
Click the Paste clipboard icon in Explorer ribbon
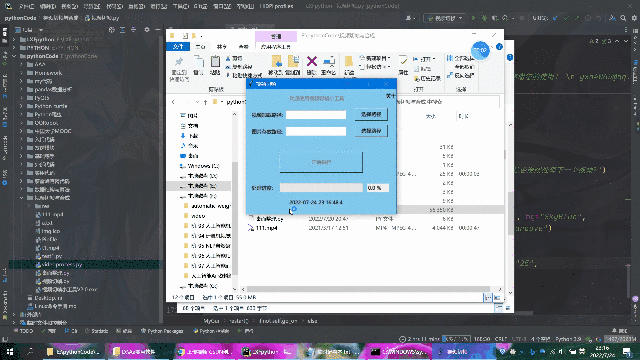coord(215,65)
